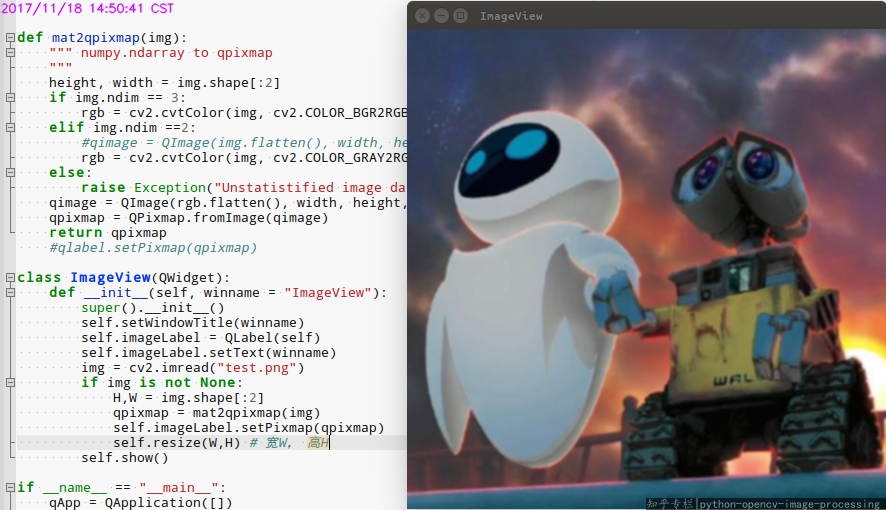Viewport: 886px width, 510px height.
Task: Click 'self.setWindowTitle(winname)' line
Action: 193,322
